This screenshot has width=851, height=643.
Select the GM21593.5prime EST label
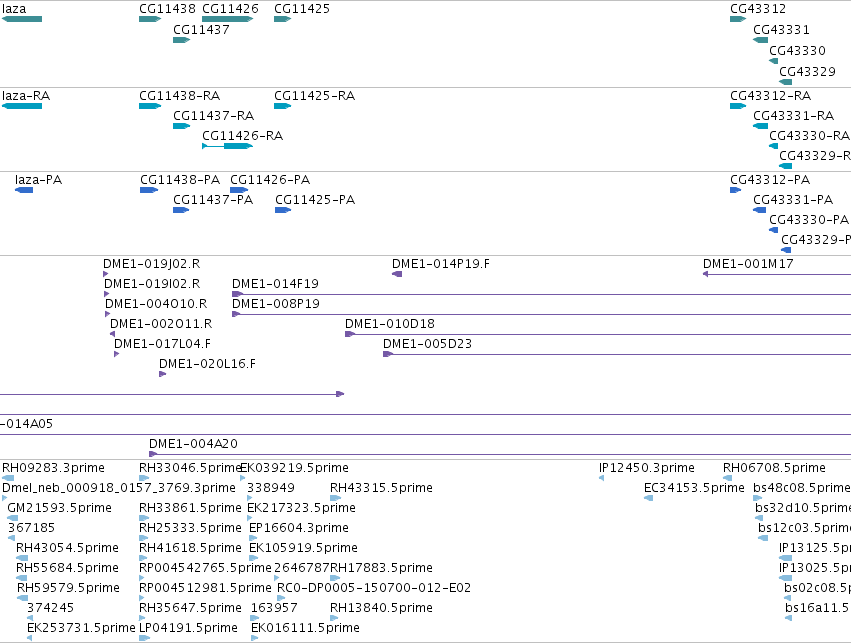59,508
